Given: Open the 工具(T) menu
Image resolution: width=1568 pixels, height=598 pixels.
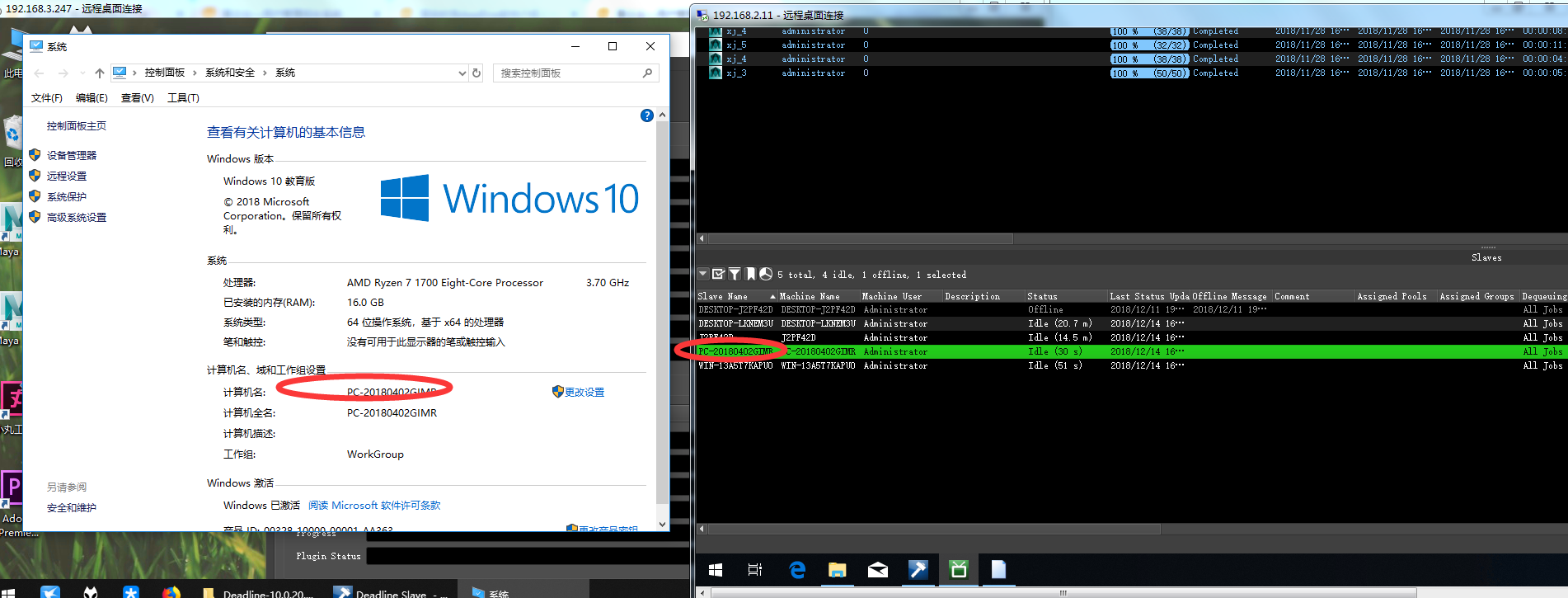Looking at the screenshot, I should click(x=183, y=97).
